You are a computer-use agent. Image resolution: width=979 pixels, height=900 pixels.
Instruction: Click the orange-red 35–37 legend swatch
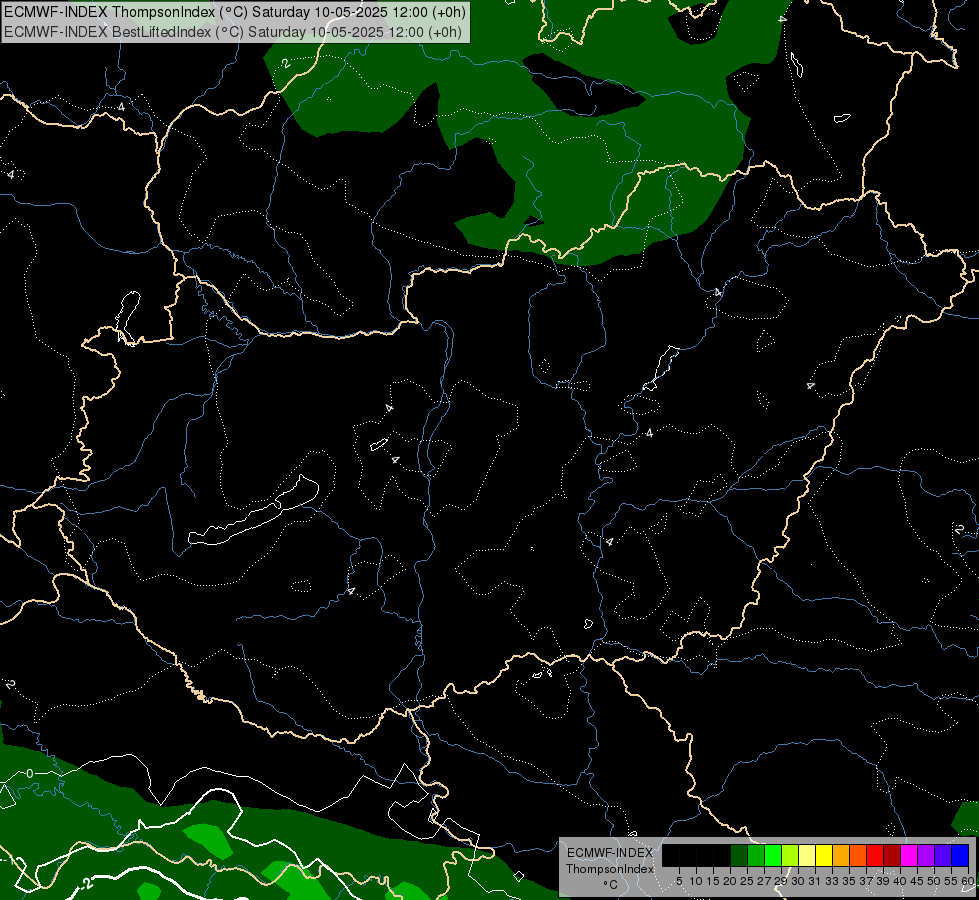pyautogui.click(x=858, y=855)
